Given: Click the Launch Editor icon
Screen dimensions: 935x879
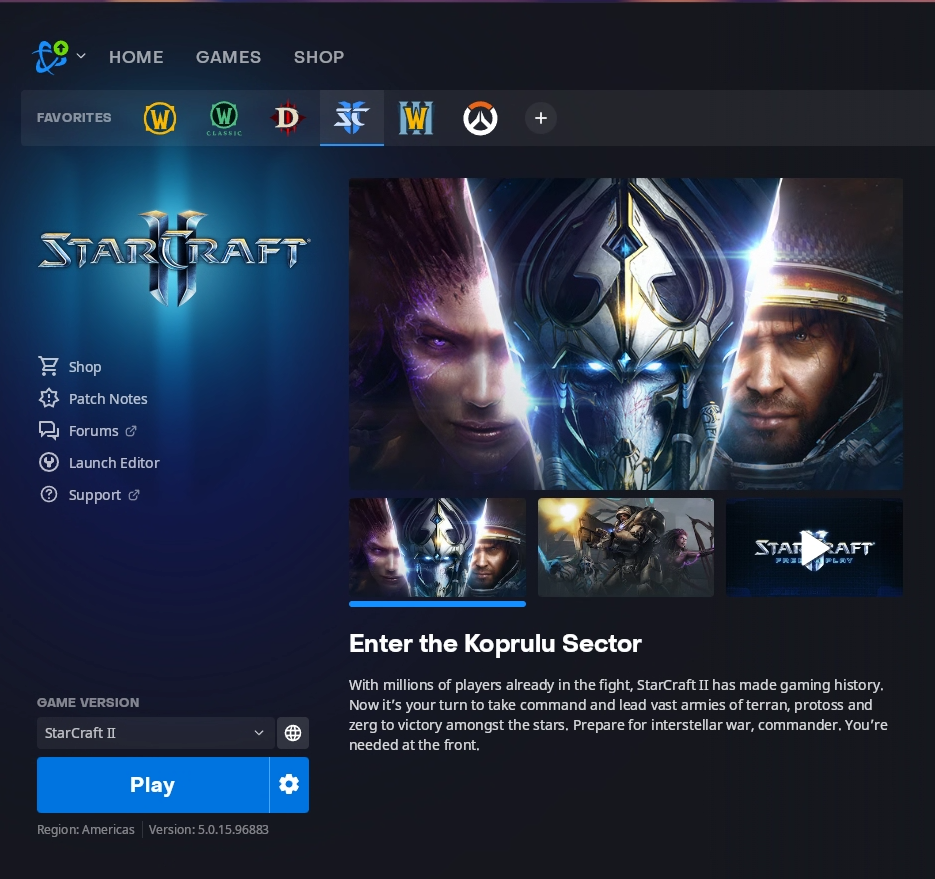Looking at the screenshot, I should coord(49,463).
